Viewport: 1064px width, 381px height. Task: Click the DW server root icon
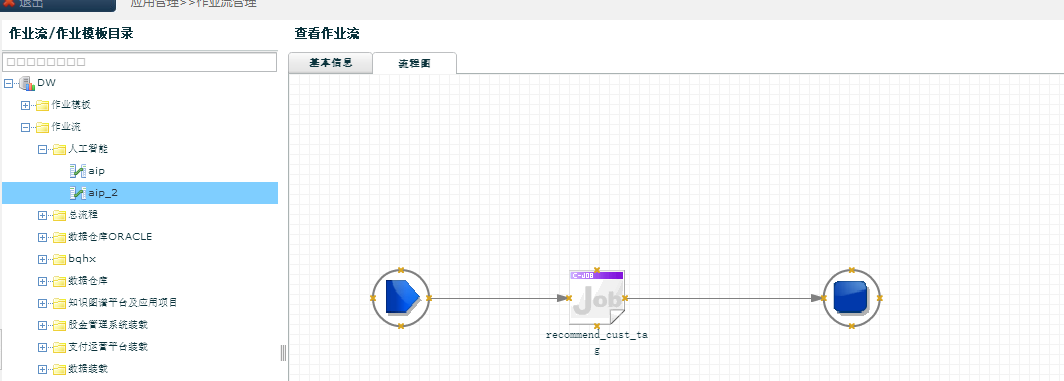(27, 84)
